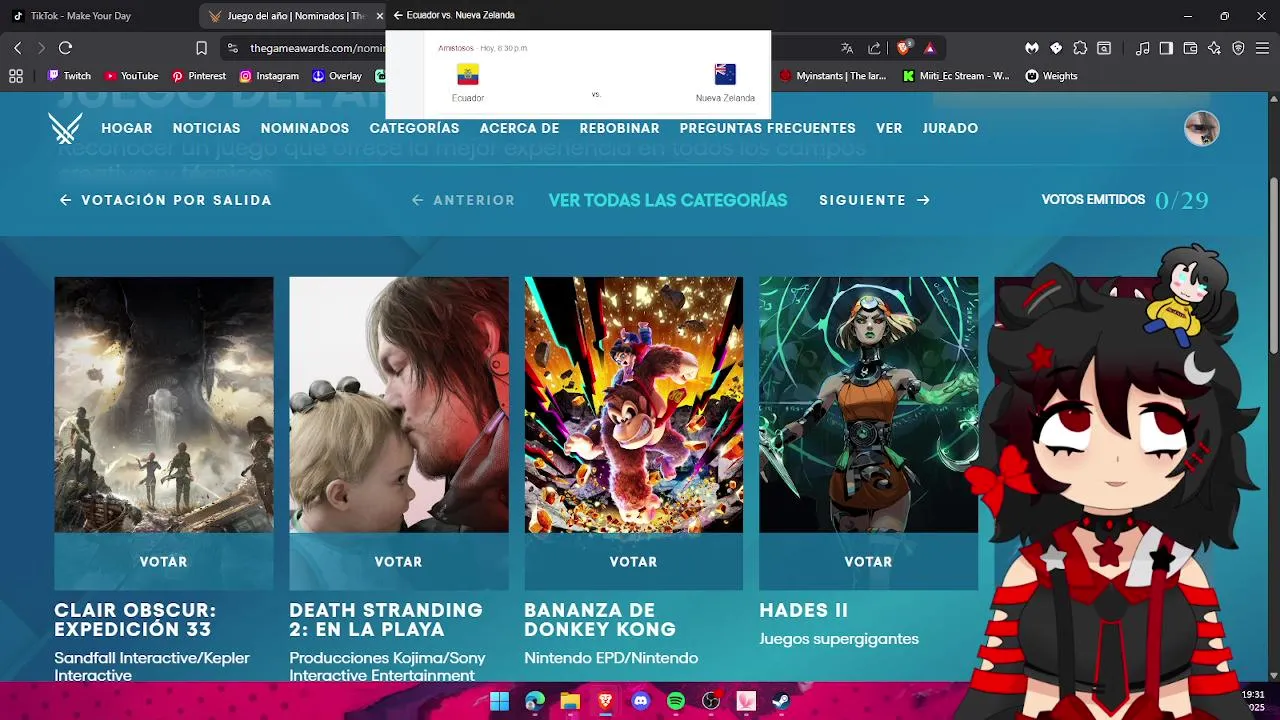Open the CATEGORÍAS menu item
The height and width of the screenshot is (720, 1280).
pyautogui.click(x=415, y=128)
